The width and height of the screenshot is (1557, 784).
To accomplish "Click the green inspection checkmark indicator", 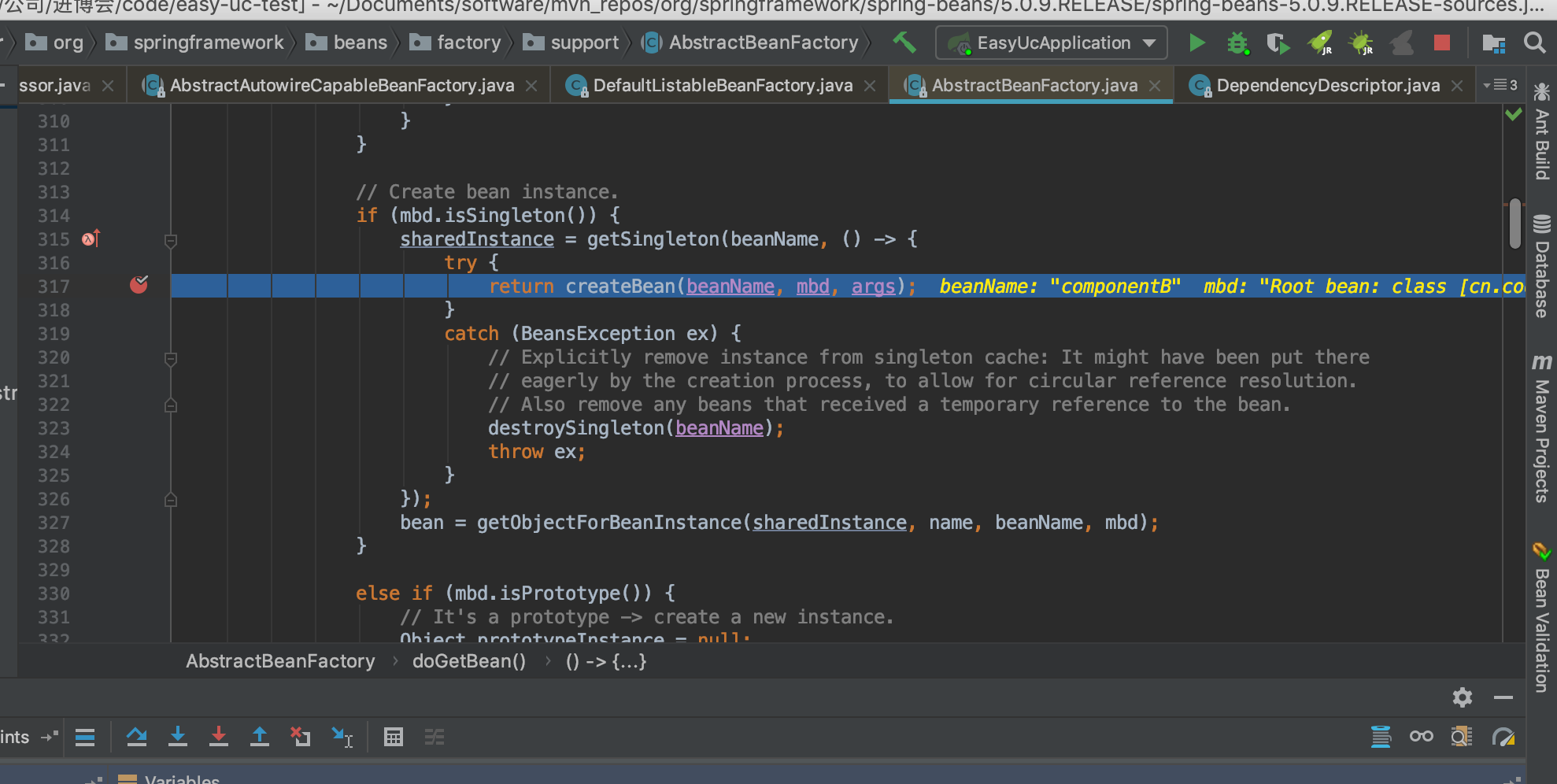I will pyautogui.click(x=1513, y=115).
